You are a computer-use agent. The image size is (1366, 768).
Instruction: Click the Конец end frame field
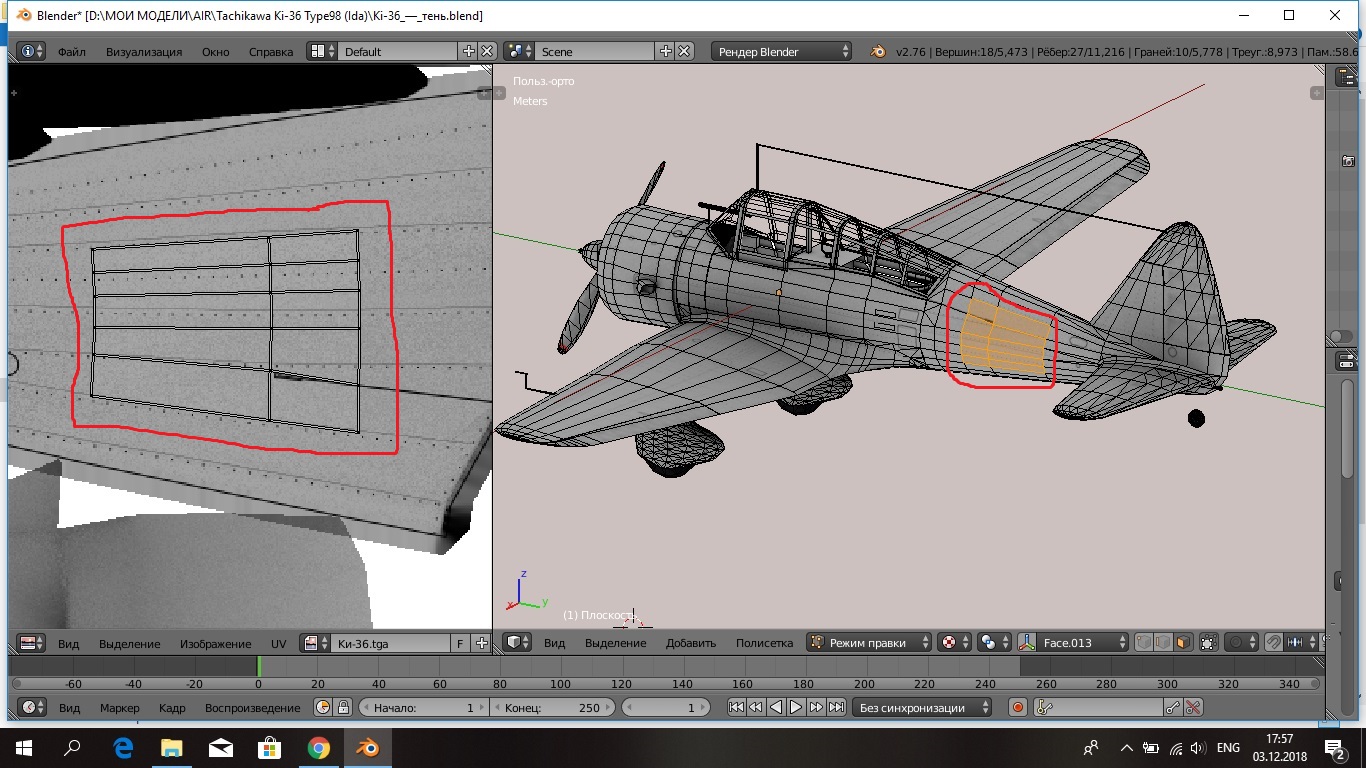pyautogui.click(x=553, y=708)
